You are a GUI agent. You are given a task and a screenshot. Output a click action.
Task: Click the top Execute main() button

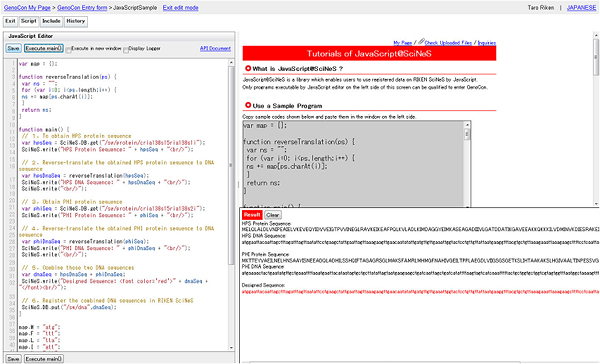tap(44, 49)
